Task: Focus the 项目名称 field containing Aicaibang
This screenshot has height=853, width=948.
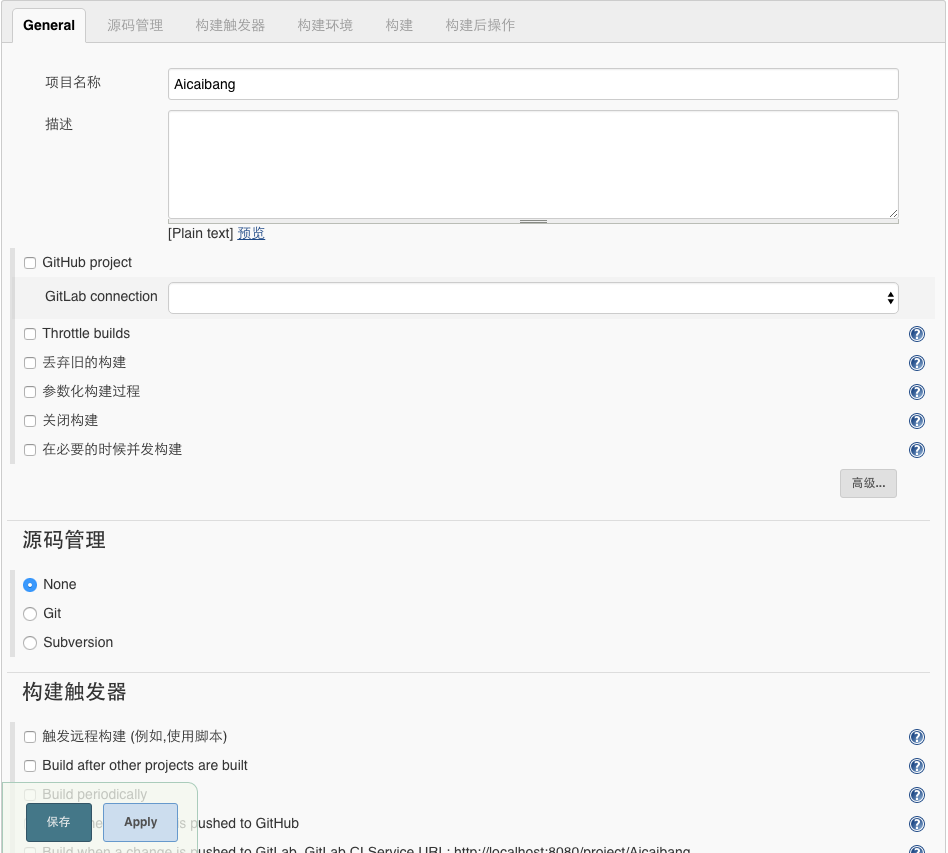Action: coord(533,84)
